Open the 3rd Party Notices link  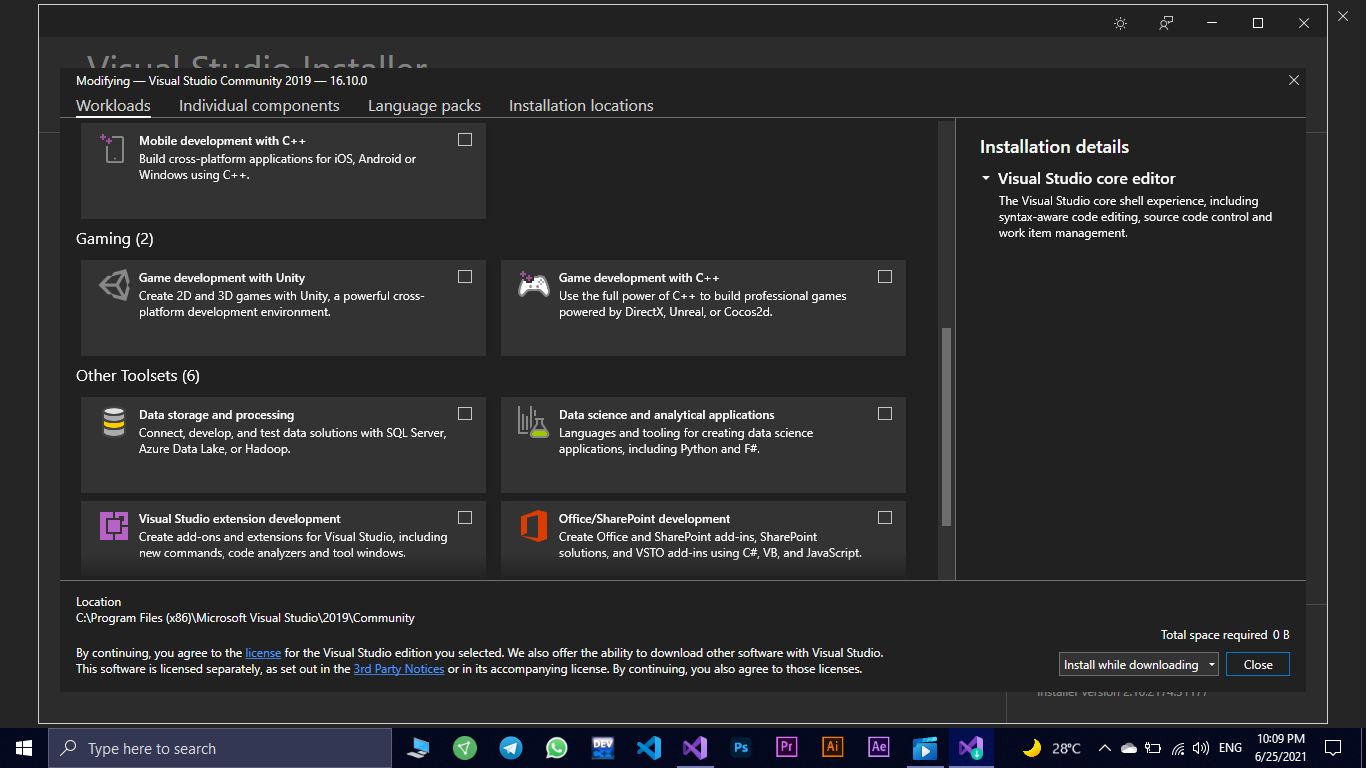tap(399, 669)
